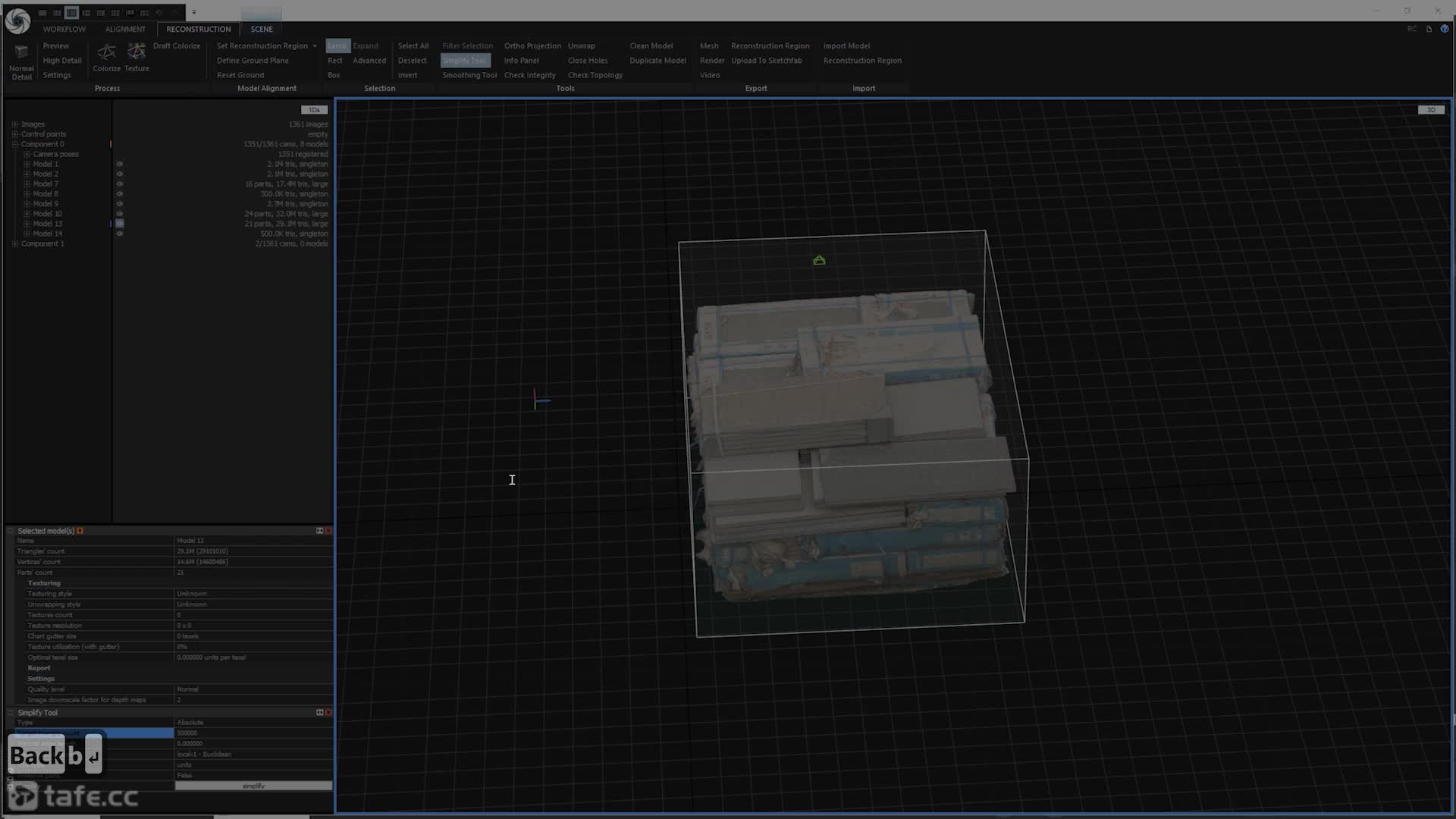1456x819 pixels.
Task: Expand the Model 13 node
Action: pyautogui.click(x=27, y=224)
